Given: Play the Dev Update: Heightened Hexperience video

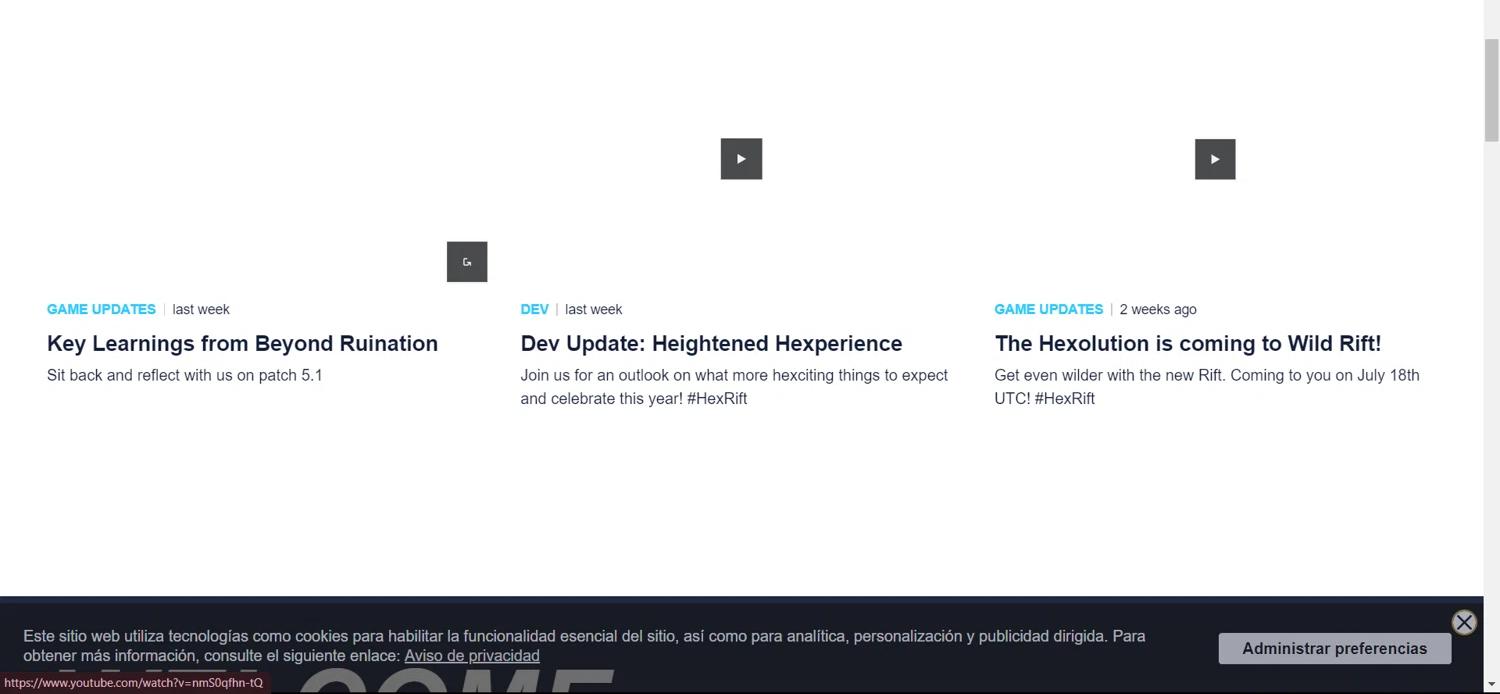Looking at the screenshot, I should 741,159.
